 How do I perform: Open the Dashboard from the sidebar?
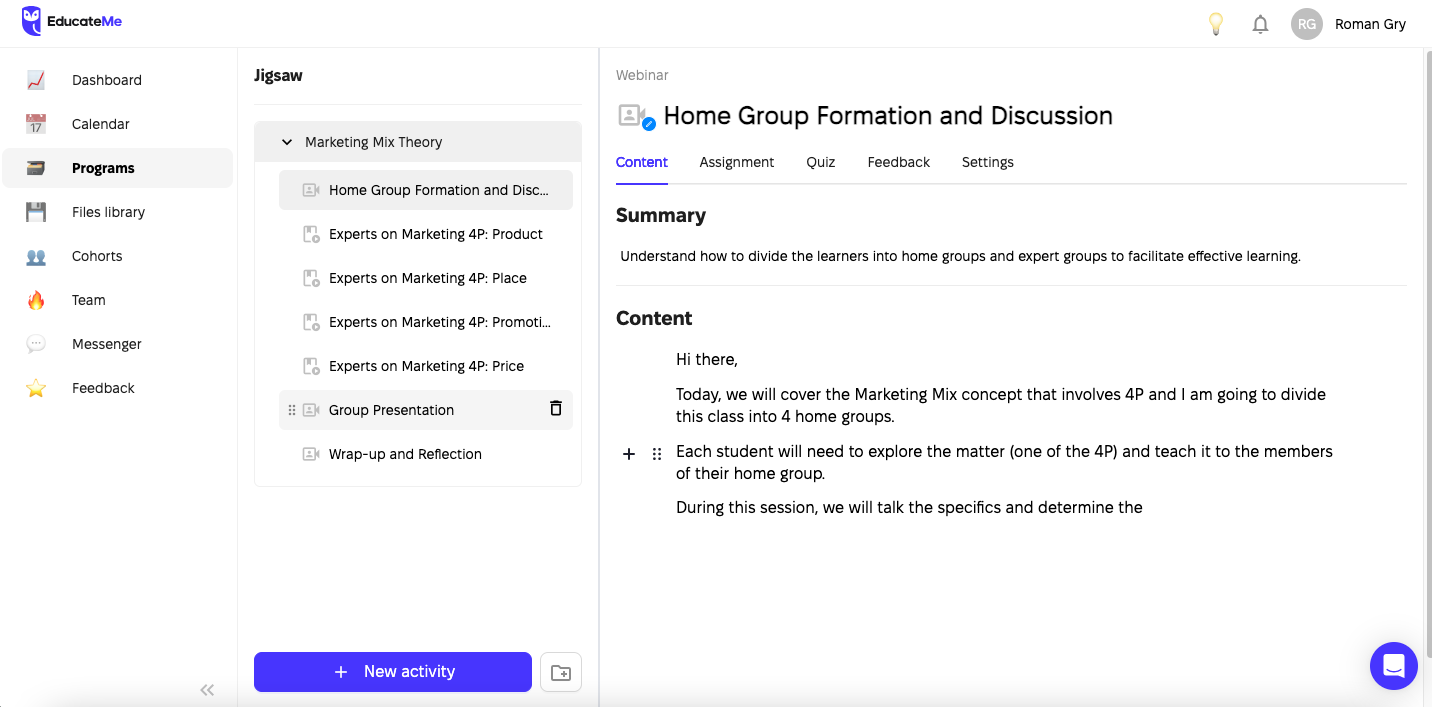pos(106,80)
